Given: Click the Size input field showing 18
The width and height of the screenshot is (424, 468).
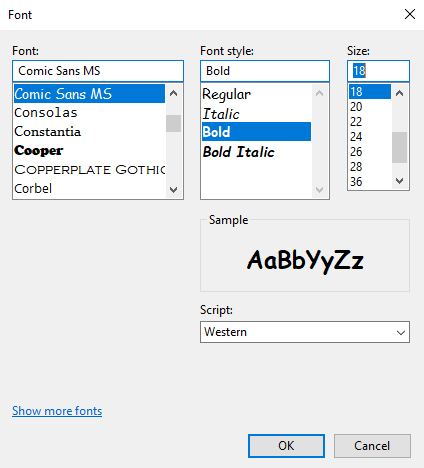Looking at the screenshot, I should point(378,71).
